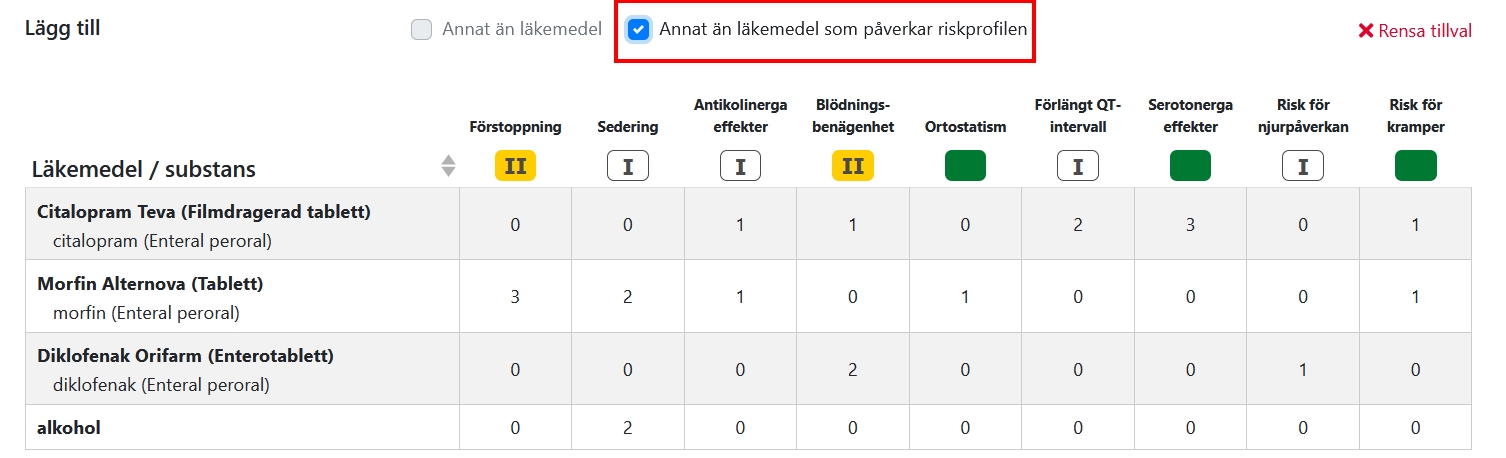
Task: Enable the 'Annat än läkemedel' checkbox
Action: coord(421,30)
